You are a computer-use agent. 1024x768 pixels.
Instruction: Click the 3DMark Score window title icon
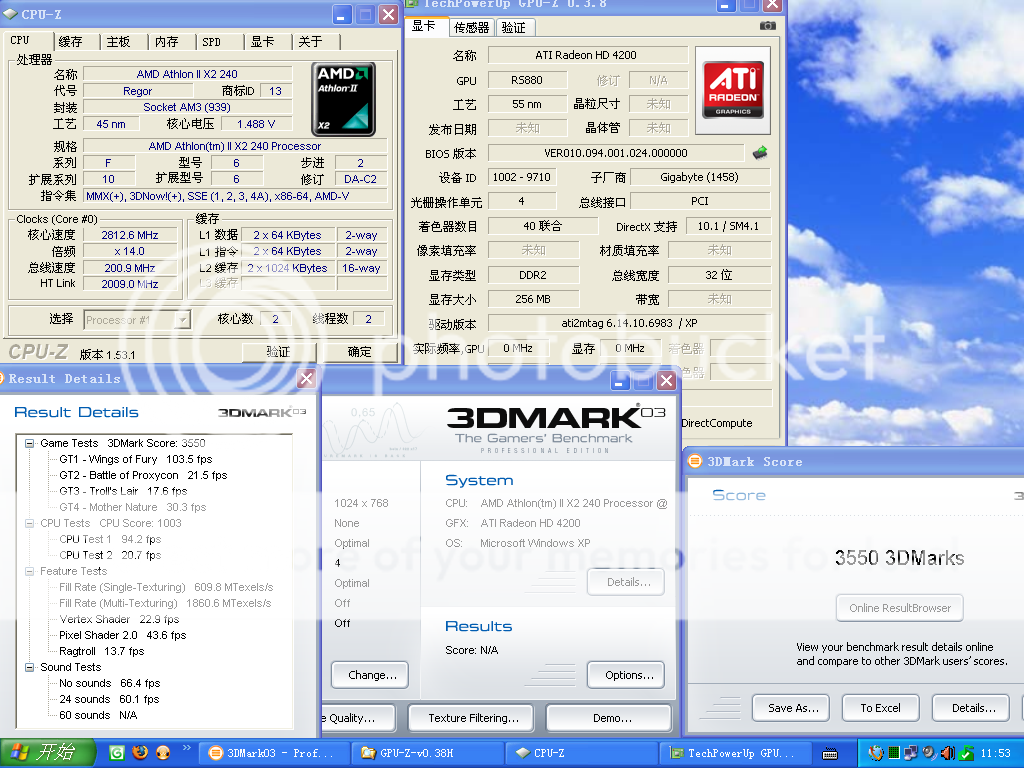(695, 461)
